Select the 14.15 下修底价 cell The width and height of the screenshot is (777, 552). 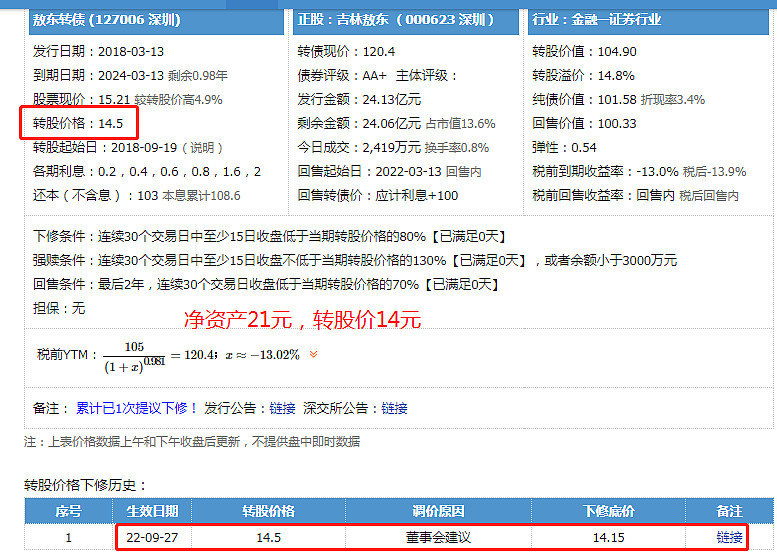(609, 538)
